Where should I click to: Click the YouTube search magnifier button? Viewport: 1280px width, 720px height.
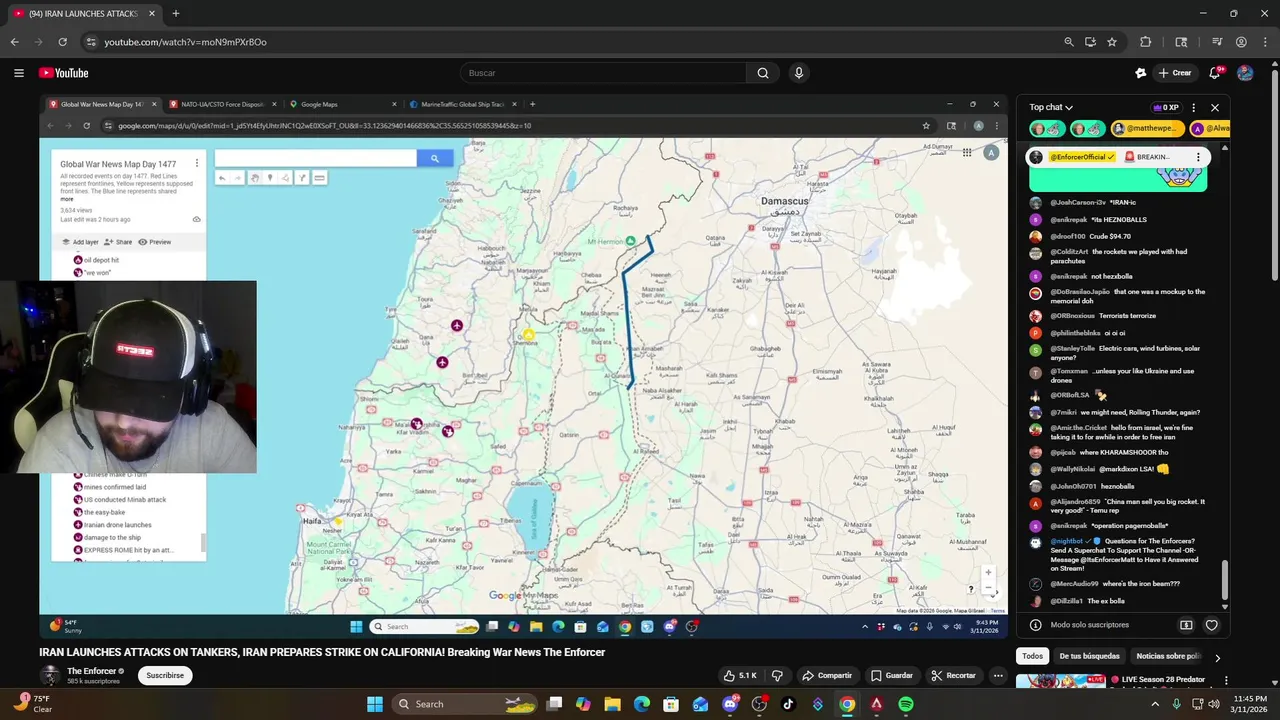763,73
